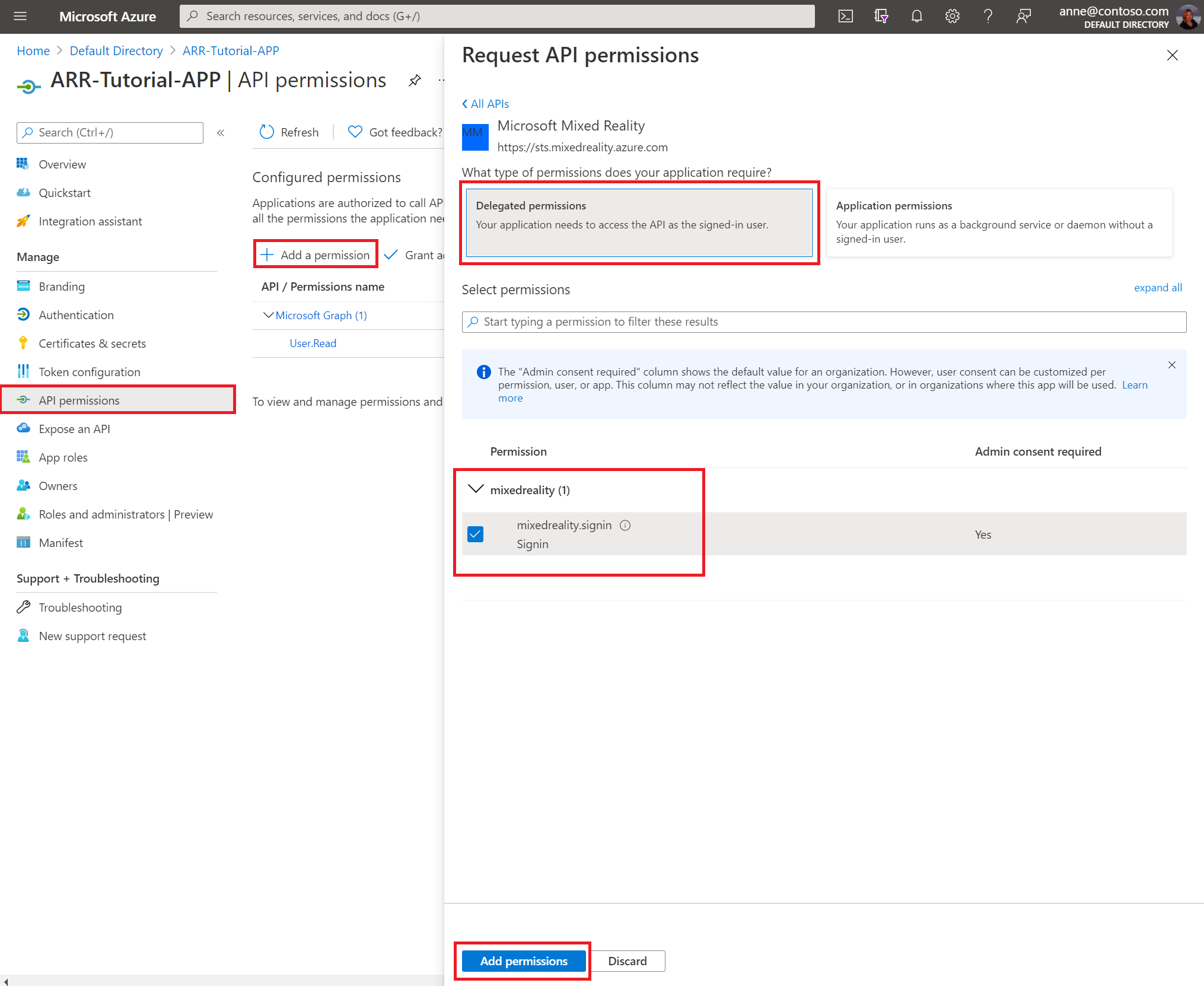Toggle the mixedreality.signin permission checkbox
Image resolution: width=1204 pixels, height=986 pixels.
click(x=477, y=533)
